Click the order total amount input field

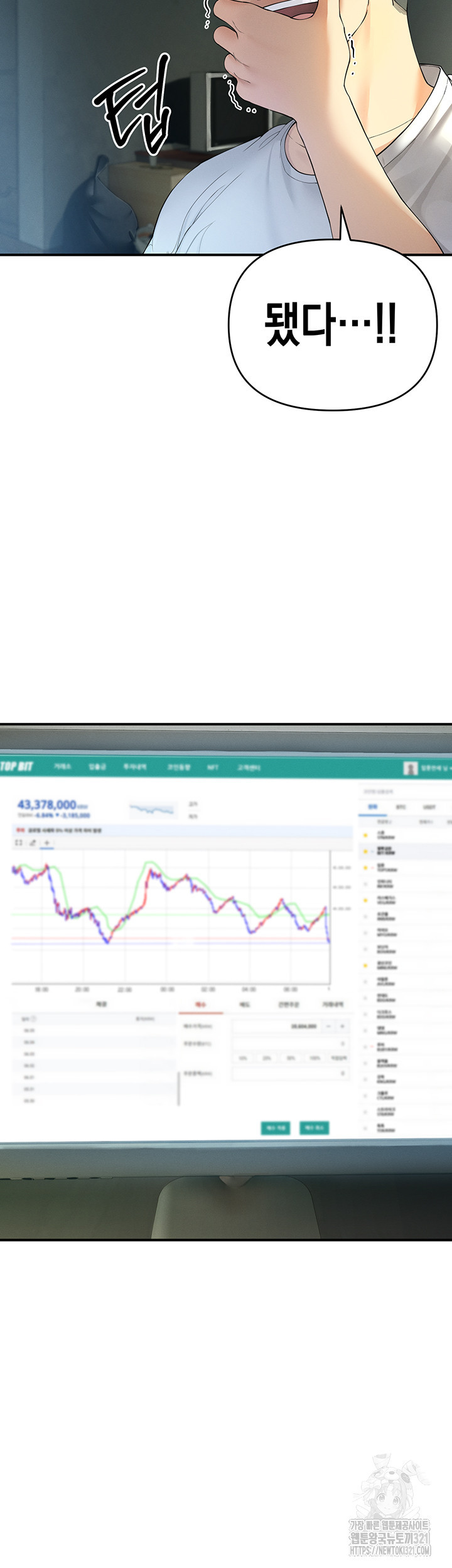tap(290, 1074)
